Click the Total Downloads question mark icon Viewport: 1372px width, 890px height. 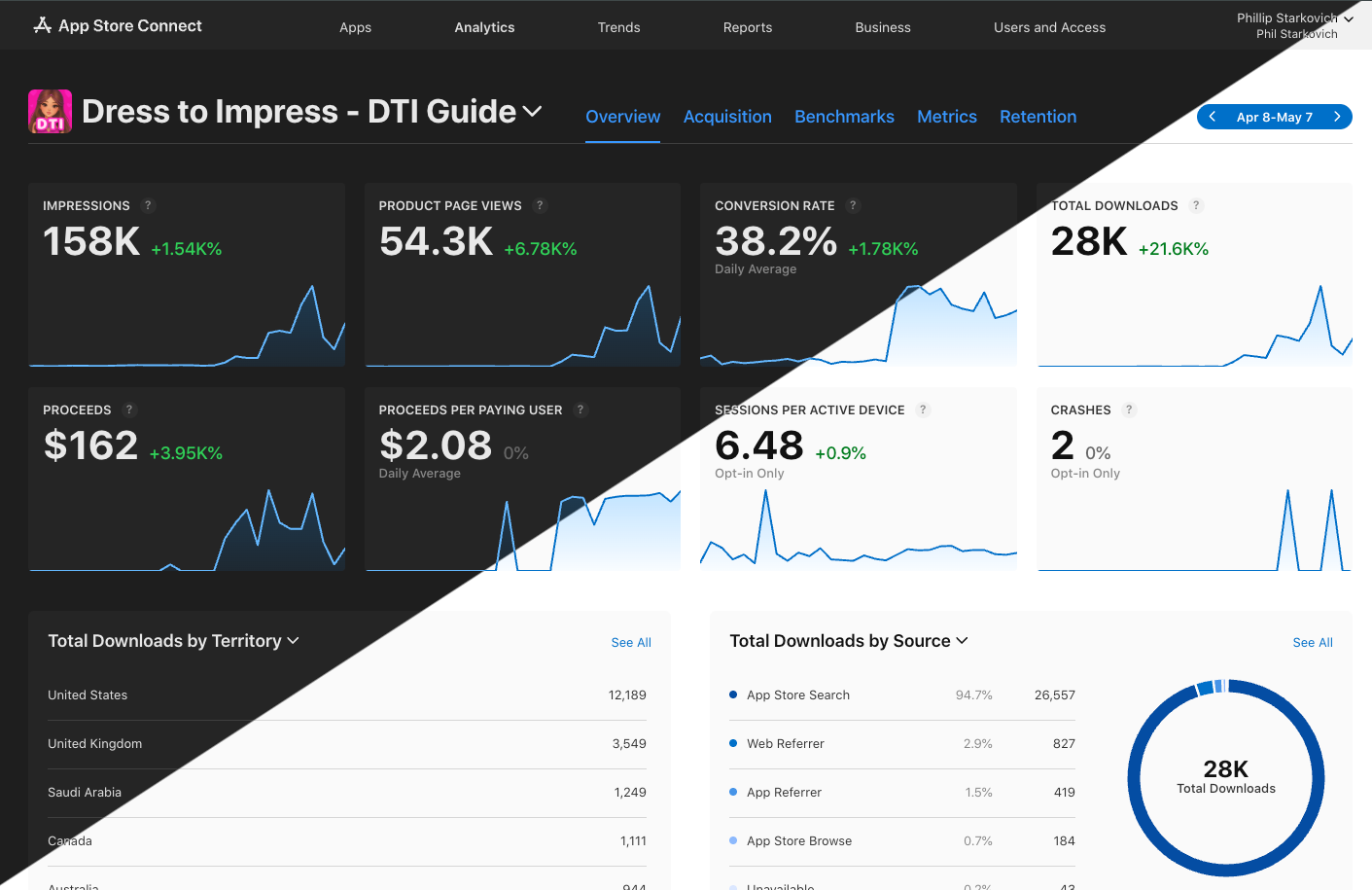pyautogui.click(x=1196, y=205)
